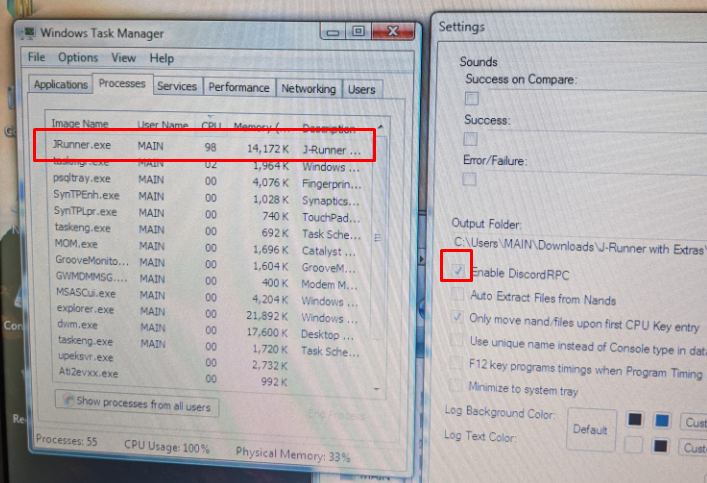Click the Task Manager title bar icon

click(x=29, y=32)
